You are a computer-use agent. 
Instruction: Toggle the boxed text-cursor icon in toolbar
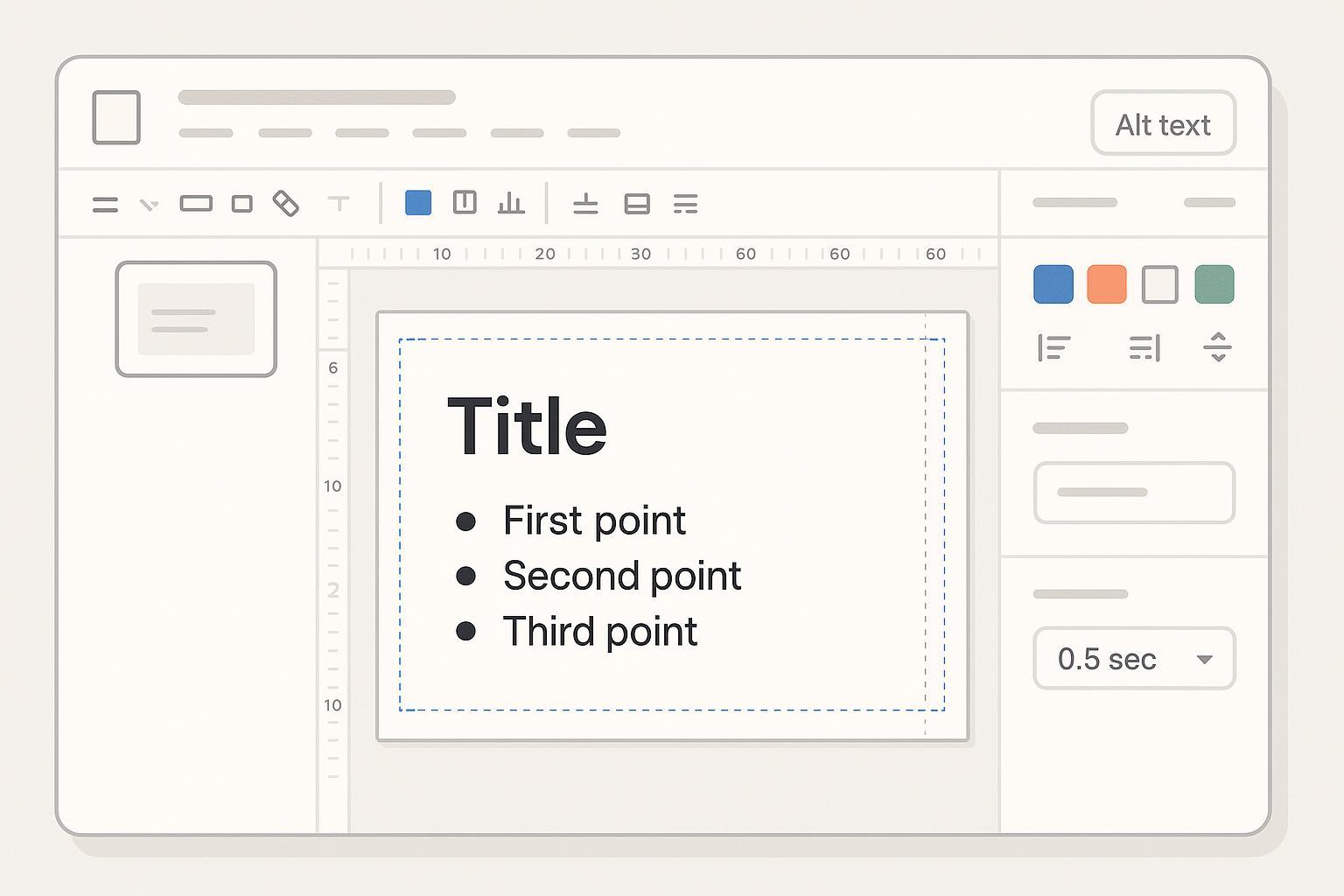point(465,203)
